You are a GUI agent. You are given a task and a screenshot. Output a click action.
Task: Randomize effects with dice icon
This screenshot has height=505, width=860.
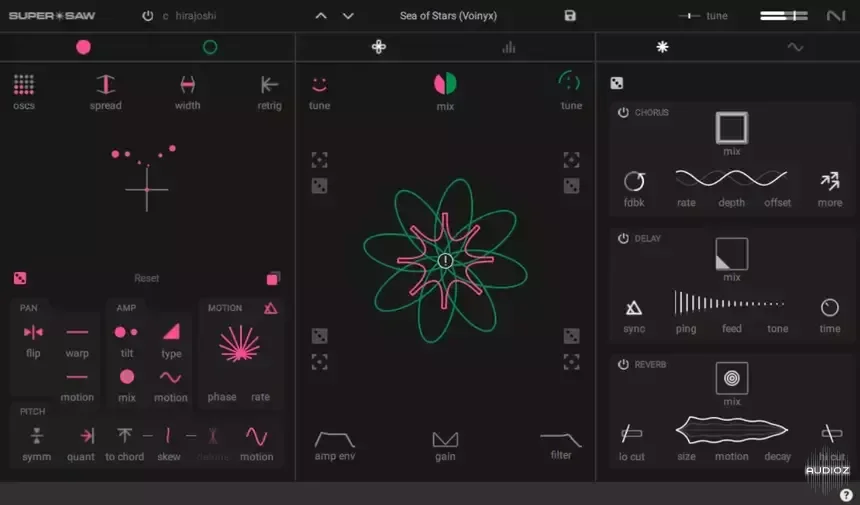coord(616,83)
